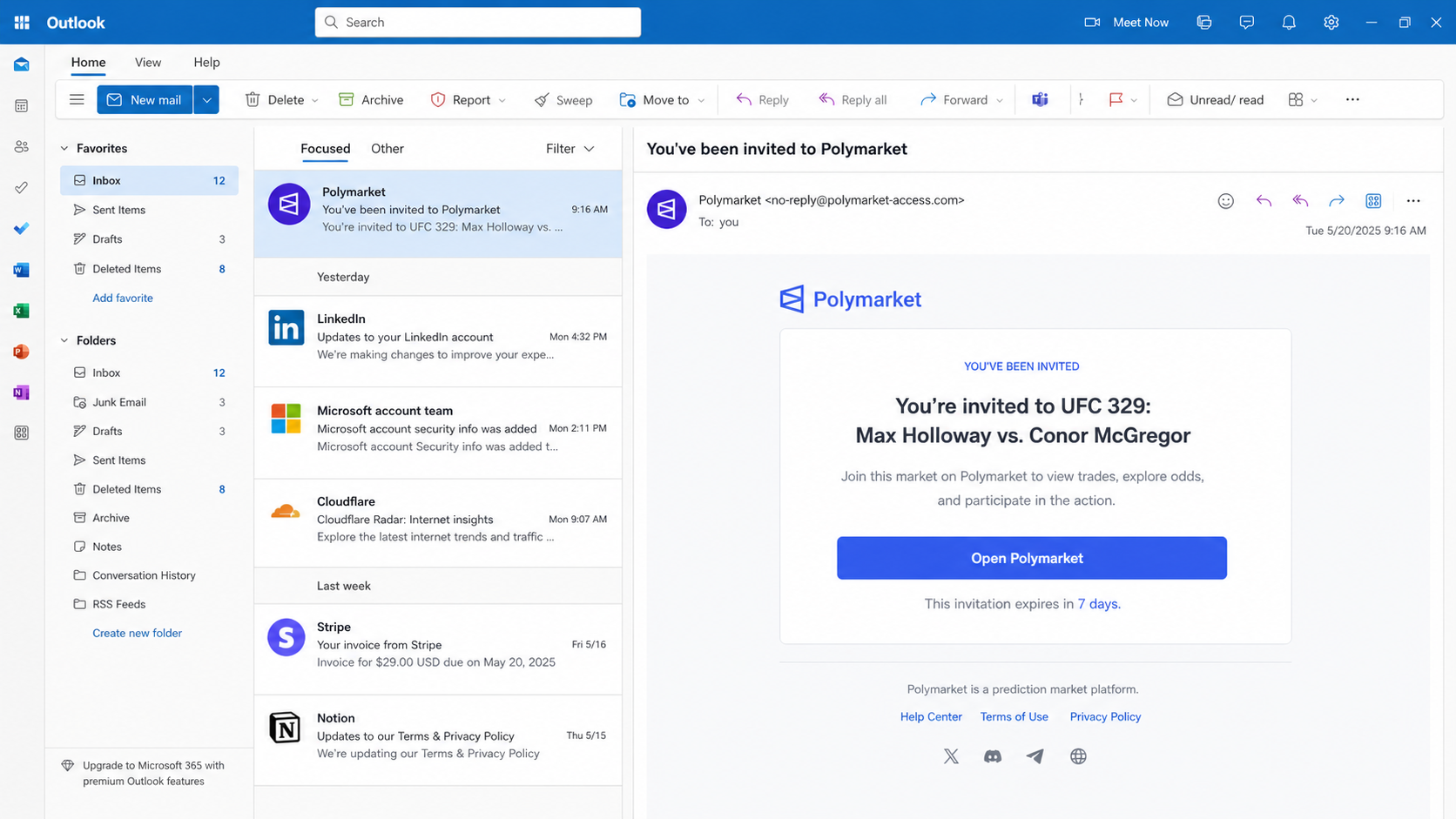Screen dimensions: 1456x819
Task: Click the Add favorite link
Action: coord(123,298)
